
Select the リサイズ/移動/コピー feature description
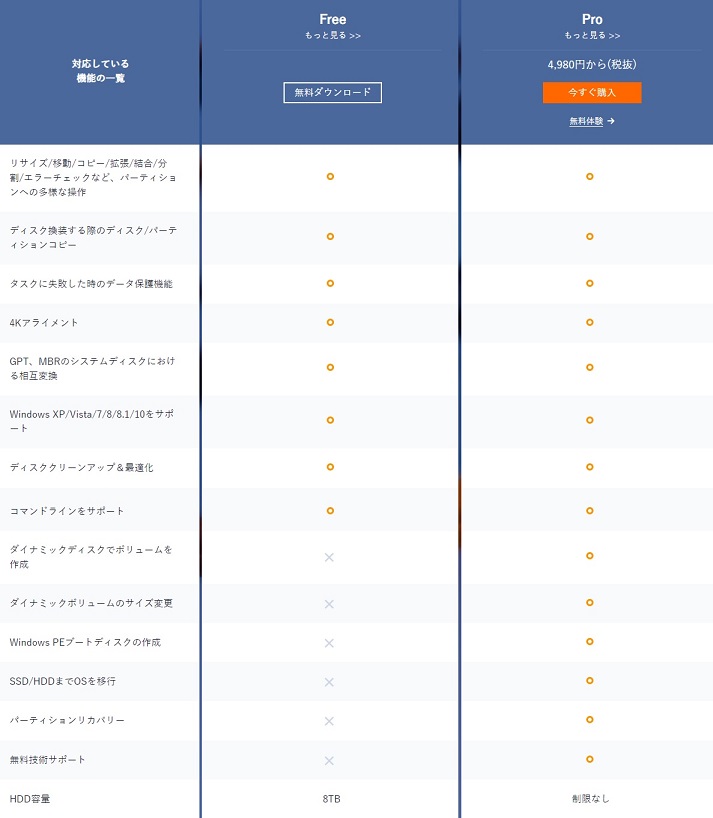pyautogui.click(x=93, y=177)
